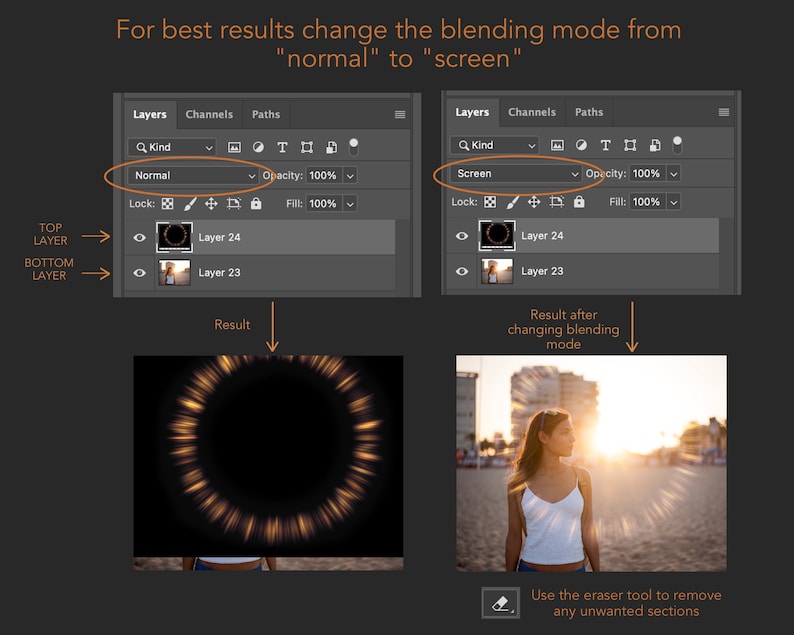Open right Layers panel hamburger menu
This screenshot has height=635, width=794.
tap(724, 112)
